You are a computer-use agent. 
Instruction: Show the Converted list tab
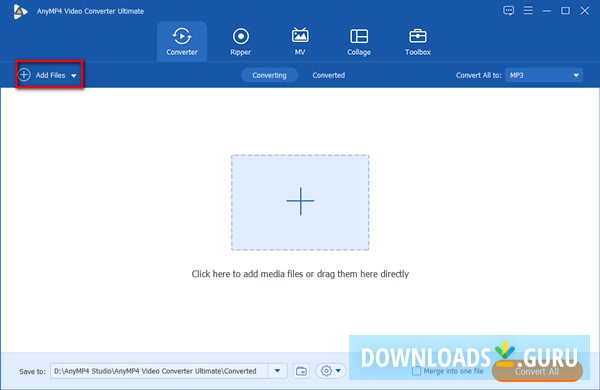tap(329, 75)
